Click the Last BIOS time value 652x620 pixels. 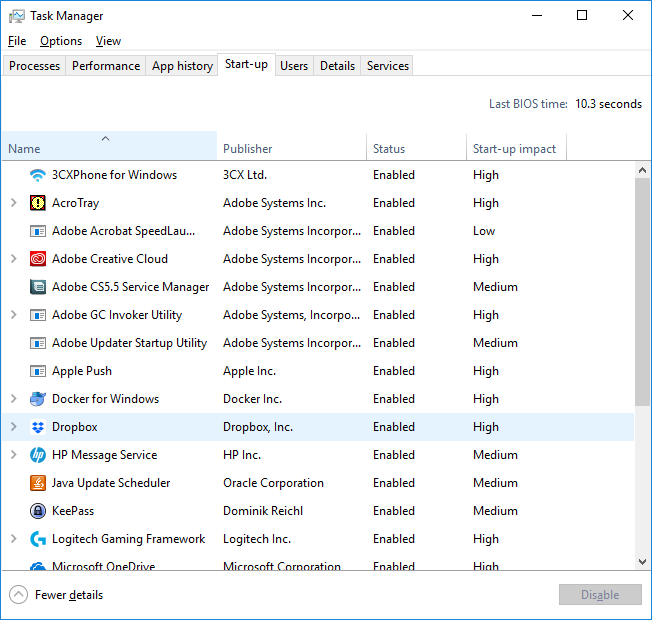click(608, 104)
